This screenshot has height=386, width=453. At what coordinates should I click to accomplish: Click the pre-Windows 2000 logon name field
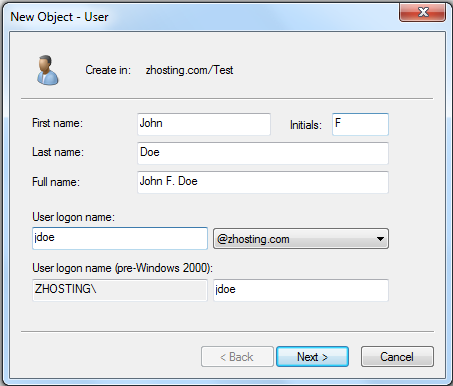[x=301, y=290]
